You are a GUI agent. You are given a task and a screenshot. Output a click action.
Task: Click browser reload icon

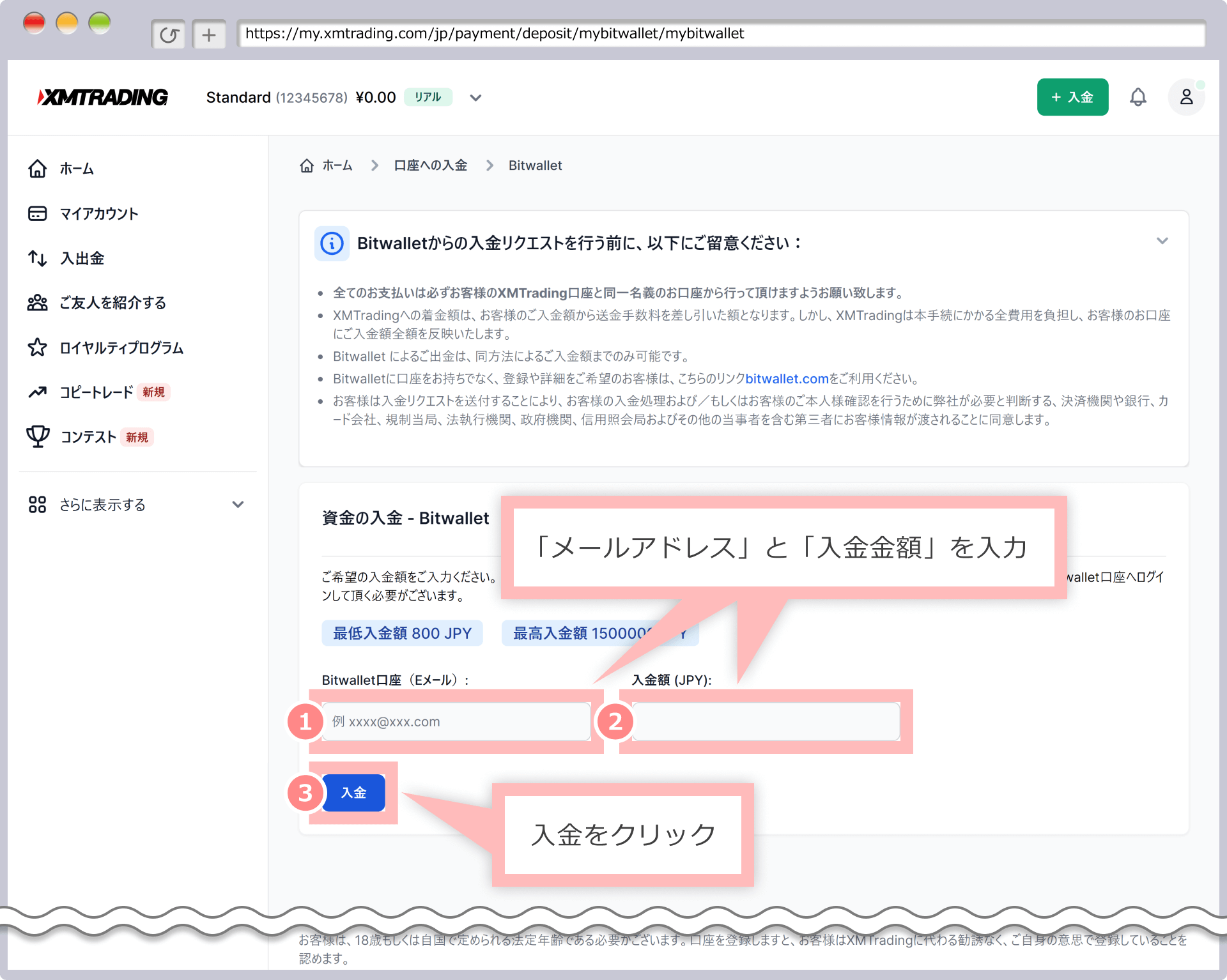click(169, 34)
